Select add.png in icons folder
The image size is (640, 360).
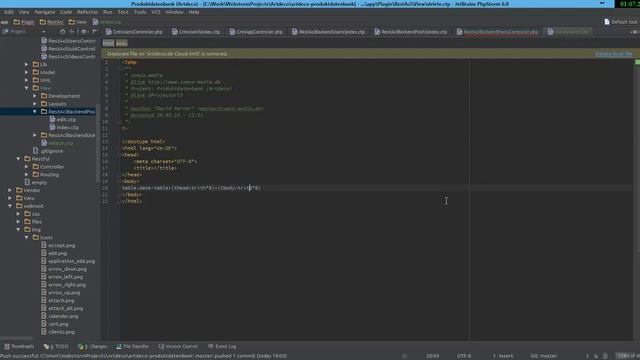53,253
